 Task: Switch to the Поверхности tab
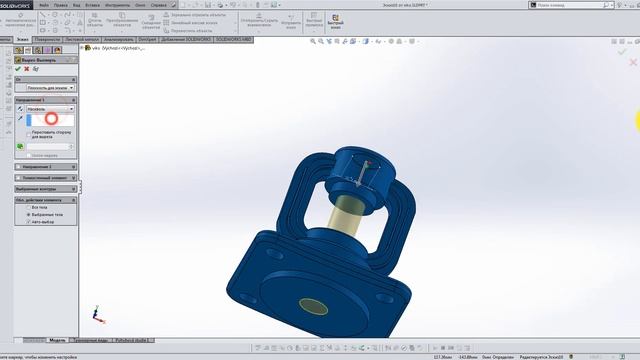(x=47, y=40)
